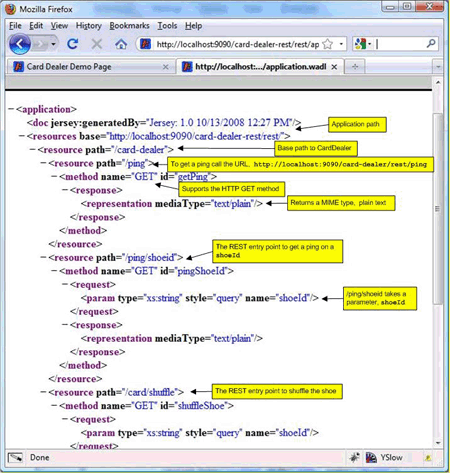Open the Help menu
The image size is (450, 473).
[194, 26]
